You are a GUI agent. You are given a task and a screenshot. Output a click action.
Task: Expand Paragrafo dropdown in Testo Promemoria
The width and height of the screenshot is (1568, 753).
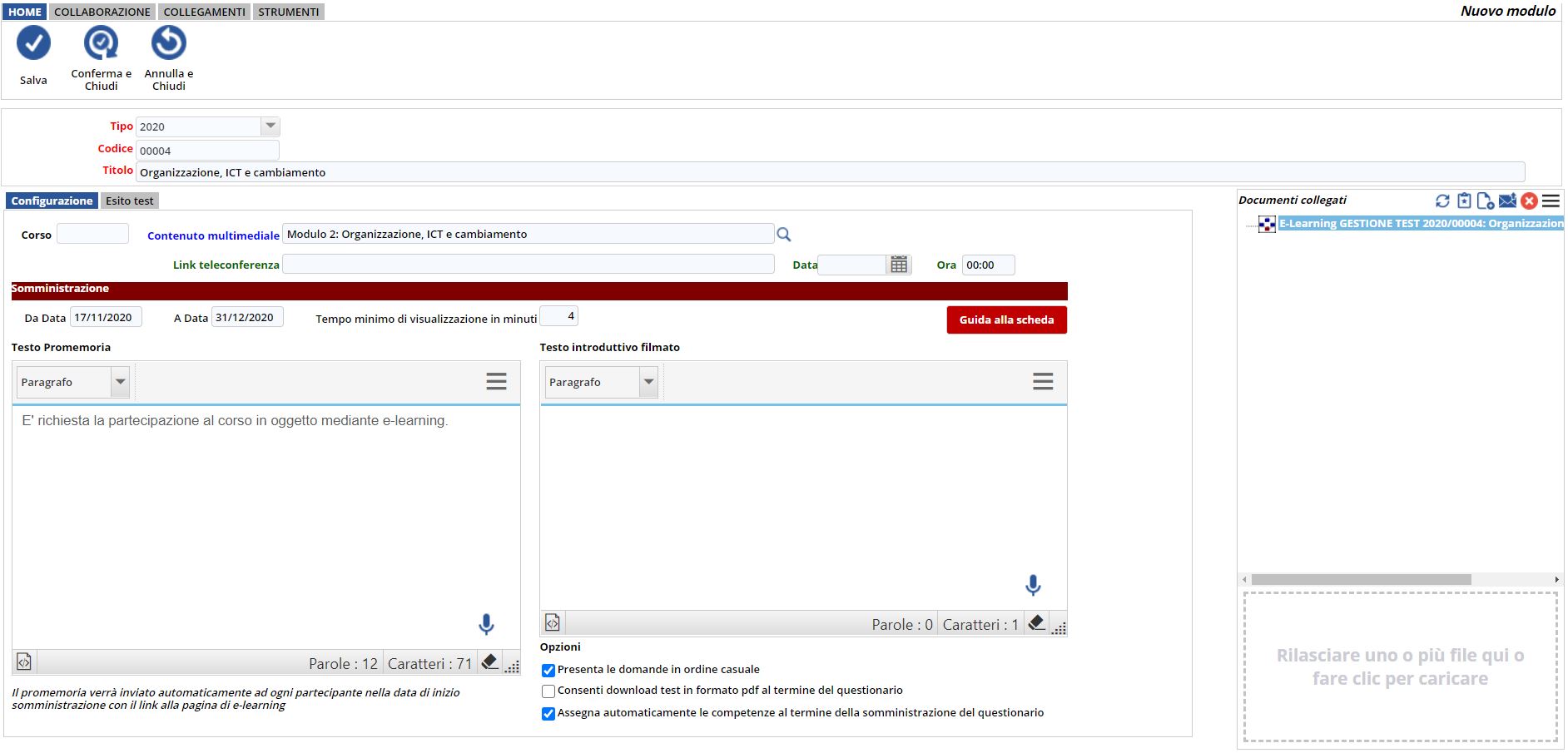(x=121, y=382)
